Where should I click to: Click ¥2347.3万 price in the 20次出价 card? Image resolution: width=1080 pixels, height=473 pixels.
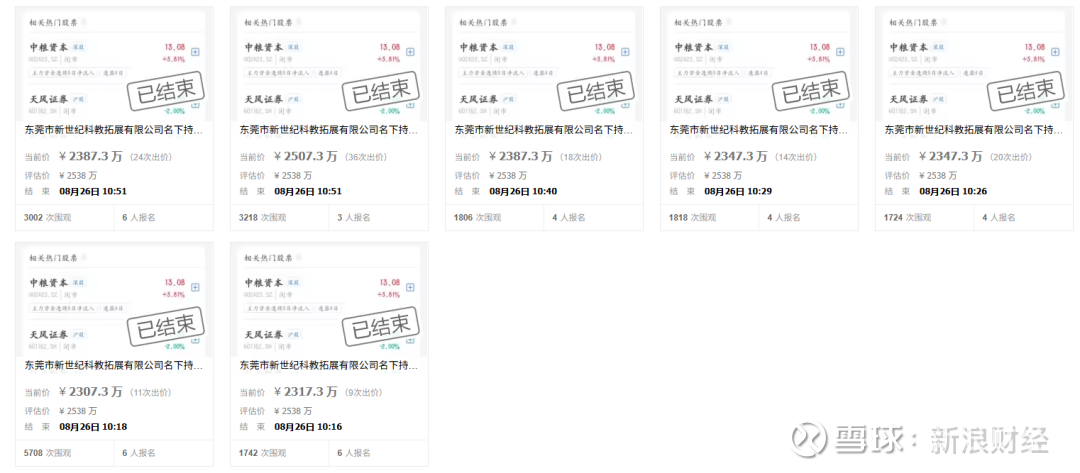(951, 157)
